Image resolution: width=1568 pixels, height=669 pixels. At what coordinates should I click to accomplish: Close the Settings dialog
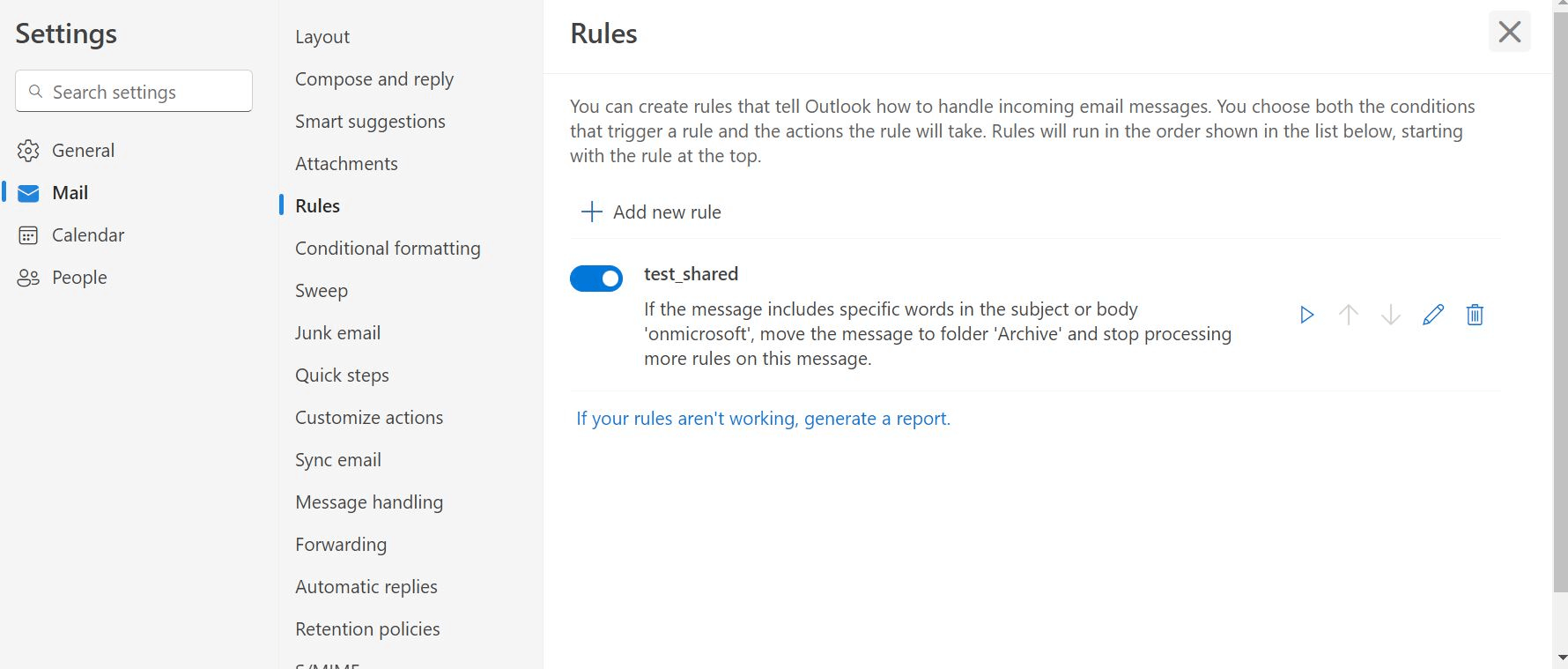click(x=1509, y=33)
